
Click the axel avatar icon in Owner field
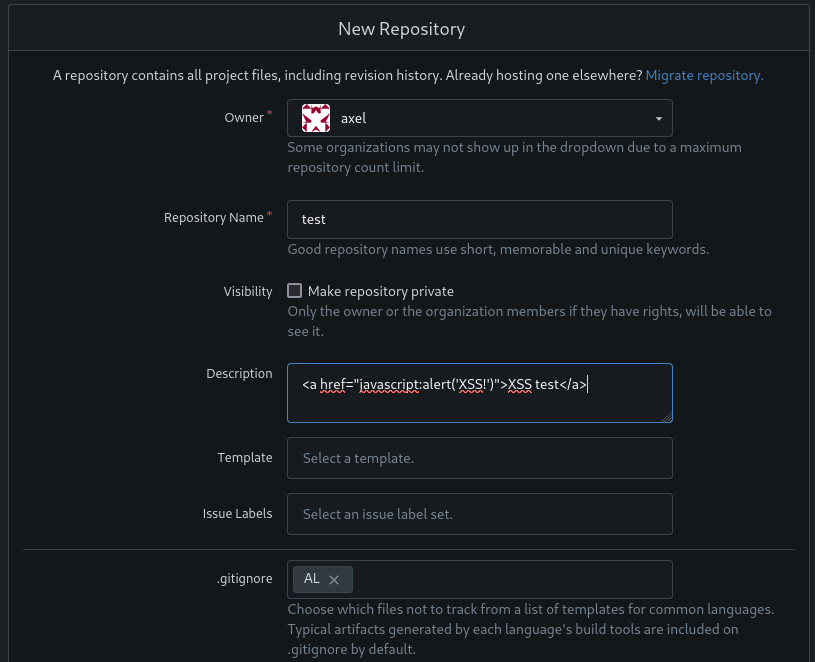click(316, 118)
